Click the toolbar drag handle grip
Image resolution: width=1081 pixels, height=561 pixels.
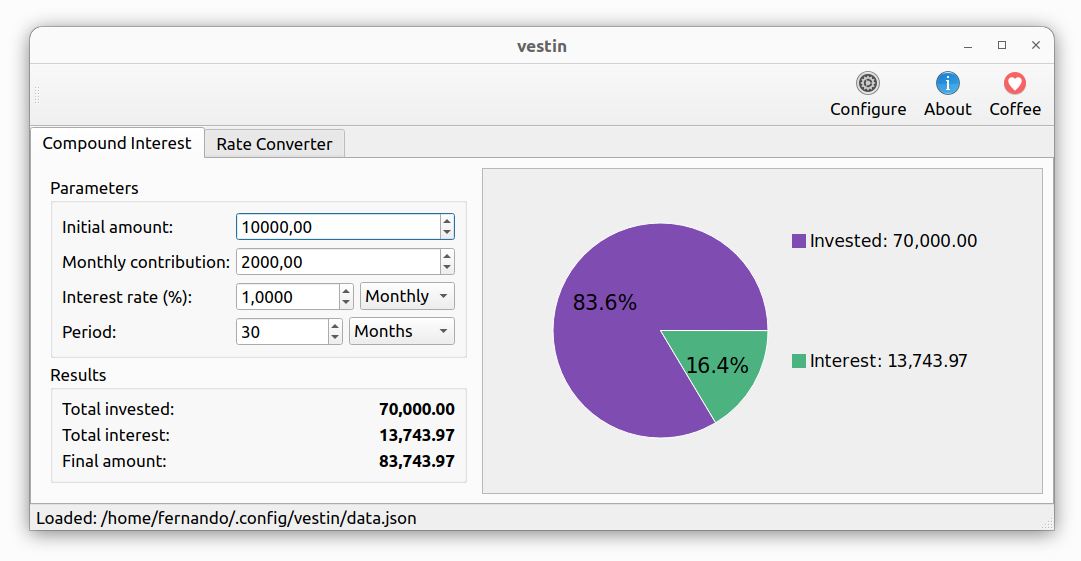pos(37,95)
